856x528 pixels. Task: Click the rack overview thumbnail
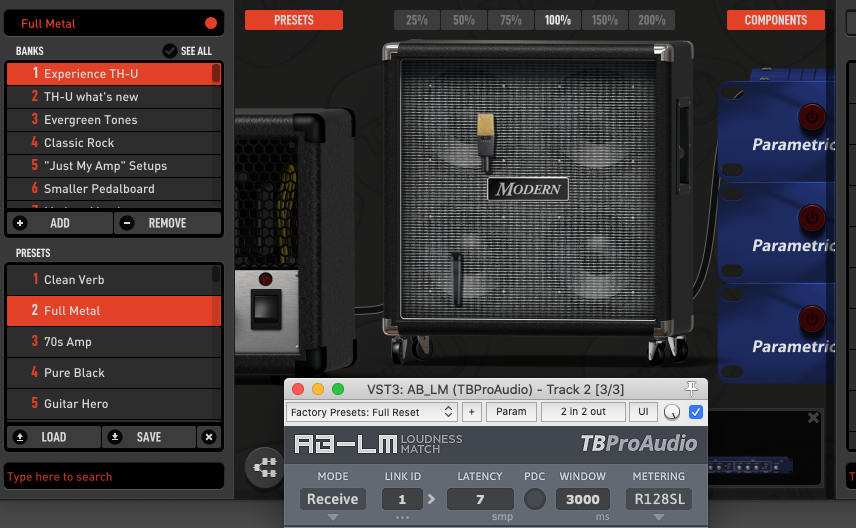(x=751, y=466)
